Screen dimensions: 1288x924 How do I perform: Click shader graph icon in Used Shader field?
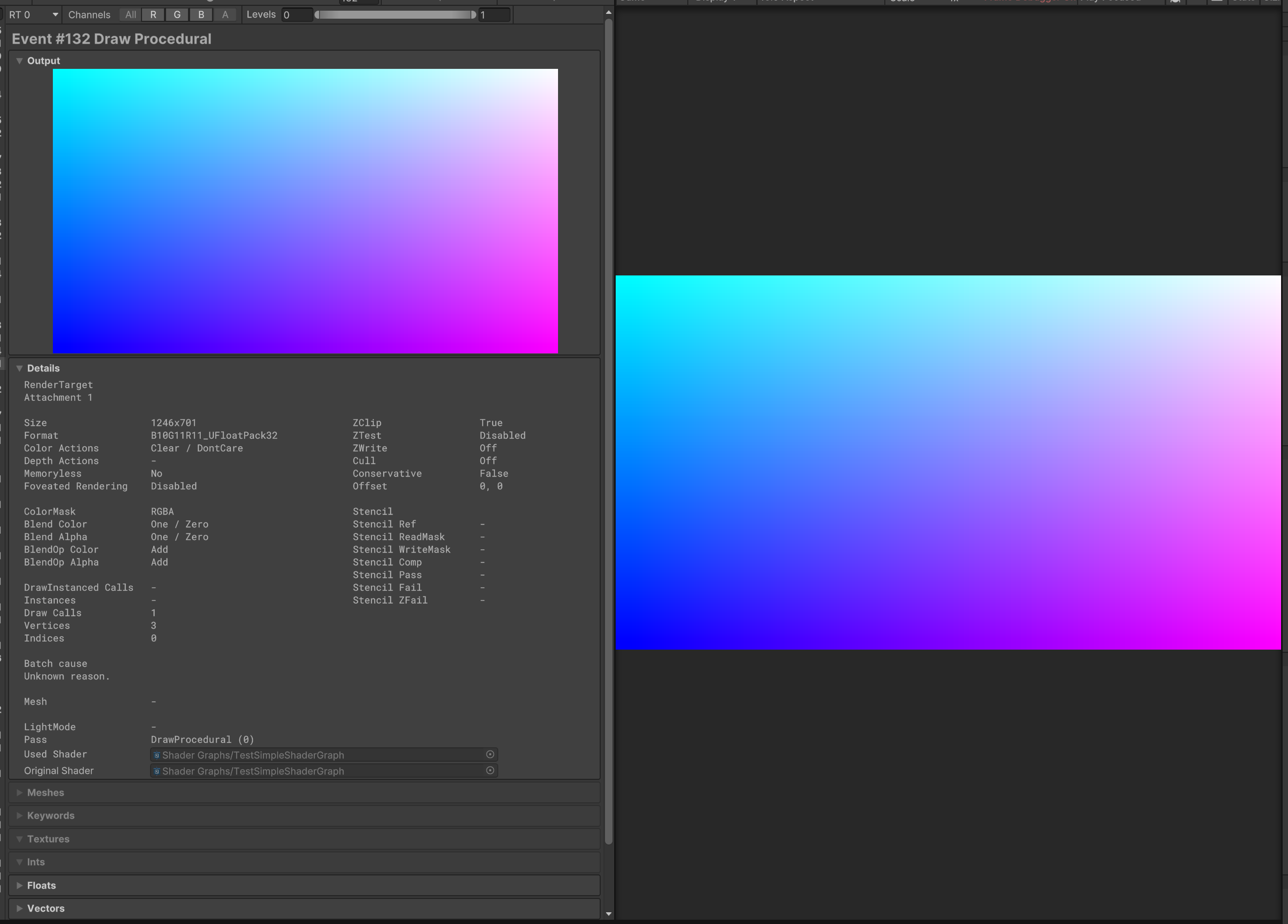point(157,755)
